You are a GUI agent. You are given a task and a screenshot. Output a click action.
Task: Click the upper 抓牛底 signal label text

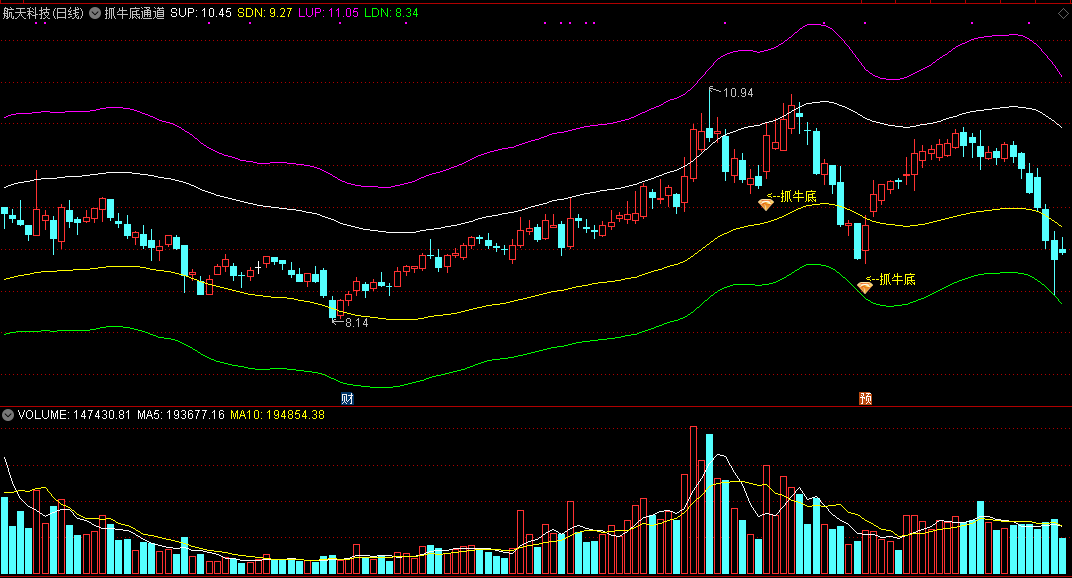coord(799,196)
